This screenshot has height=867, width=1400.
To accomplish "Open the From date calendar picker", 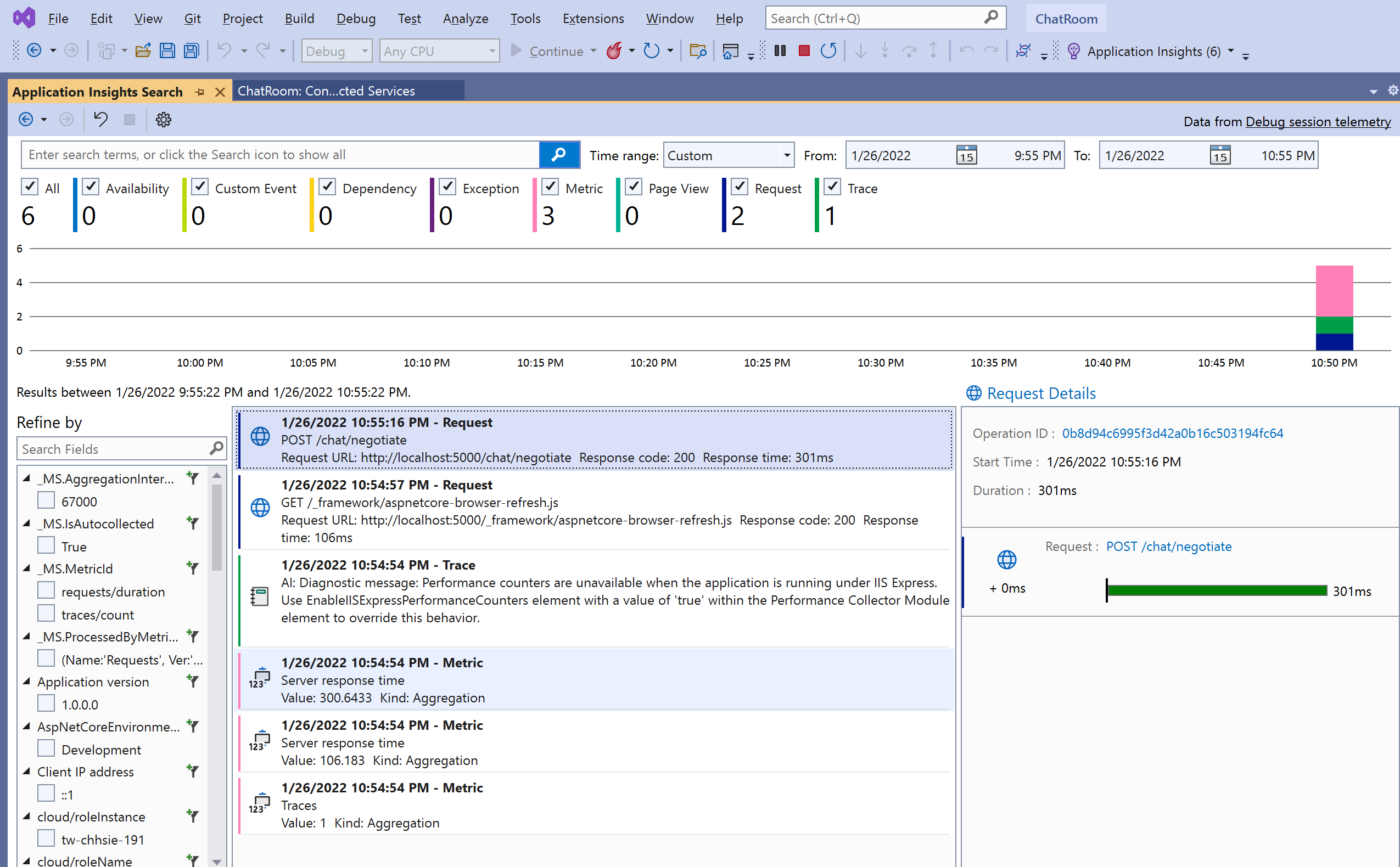I will click(x=966, y=155).
